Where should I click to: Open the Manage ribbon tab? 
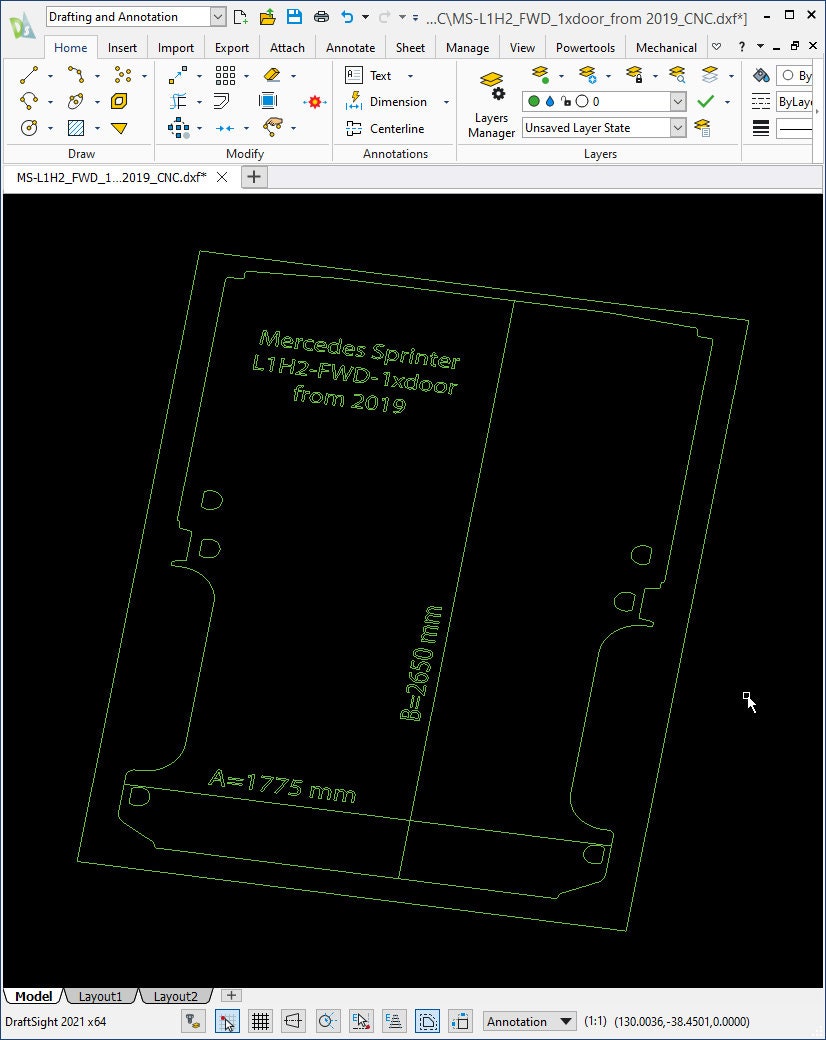(x=467, y=48)
